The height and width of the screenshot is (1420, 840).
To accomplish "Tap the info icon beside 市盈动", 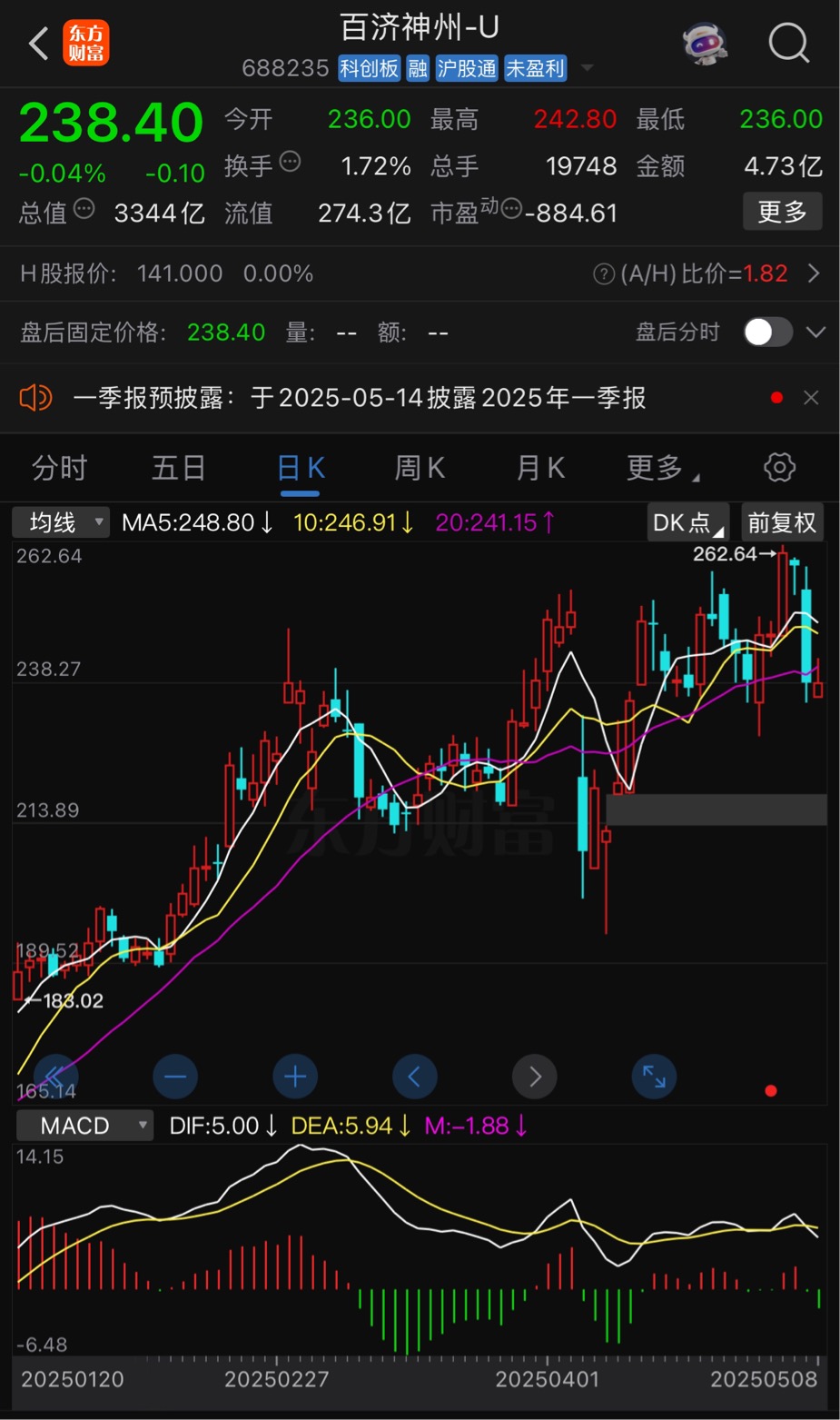I will click(511, 210).
